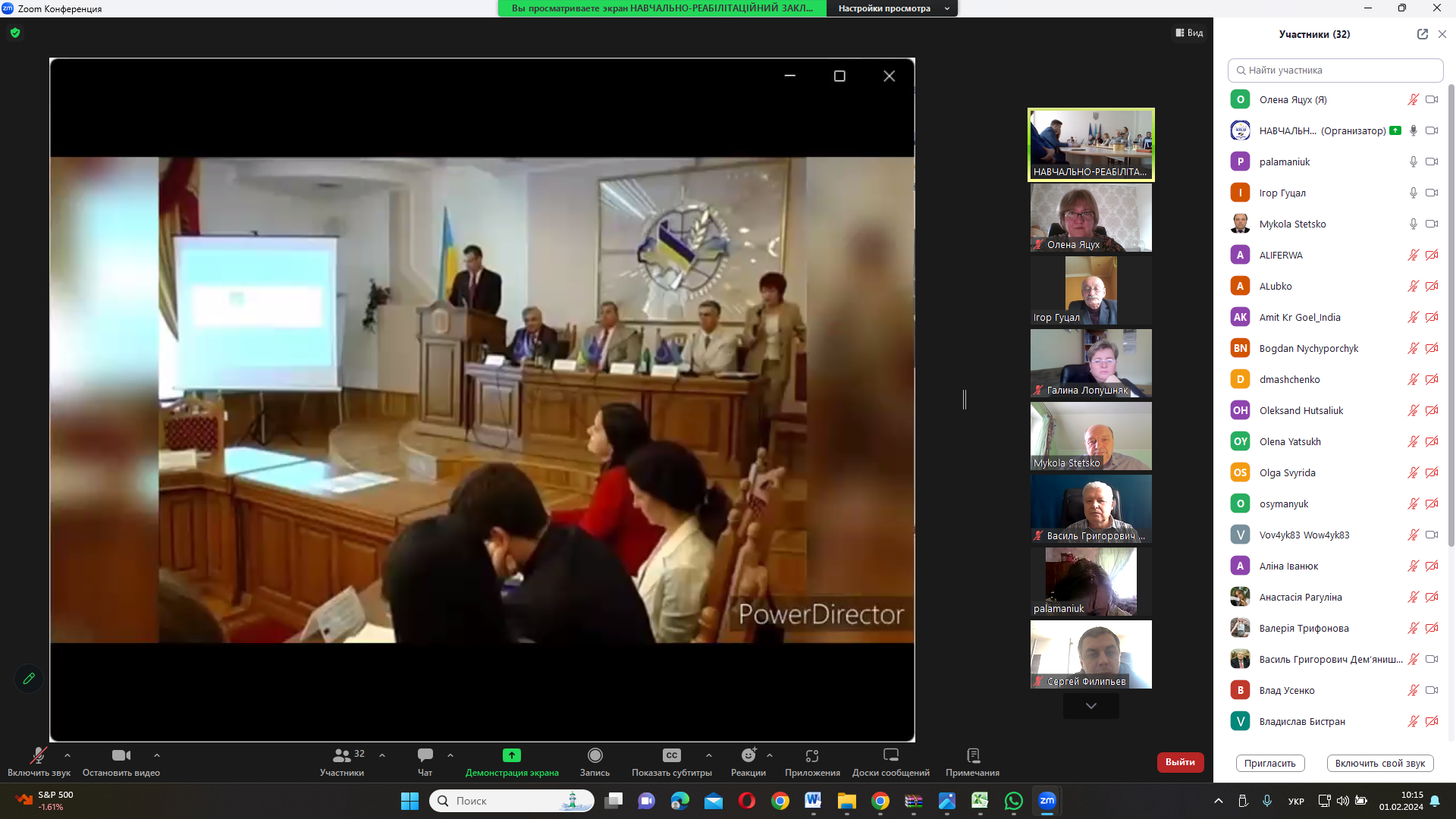The height and width of the screenshot is (819, 1456).
Task: Toggle camera with Остановить видео button
Action: pos(121,761)
